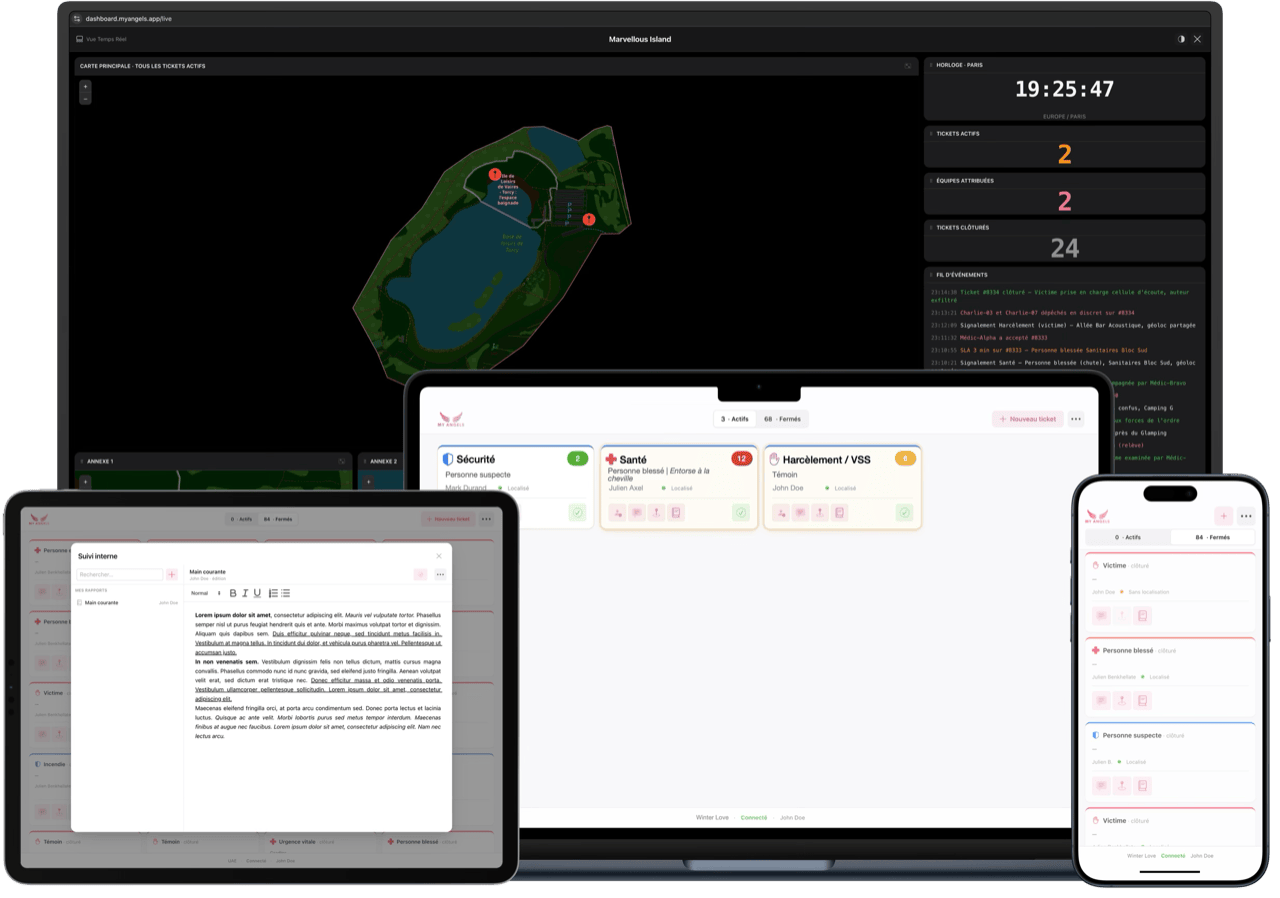Toggle bold formatting in the editor

click(x=233, y=593)
